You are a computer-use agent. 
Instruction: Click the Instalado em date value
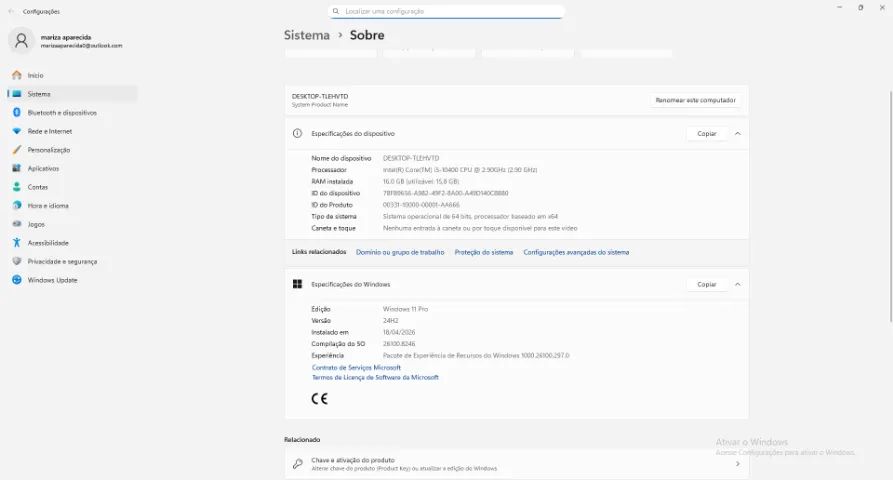click(399, 333)
